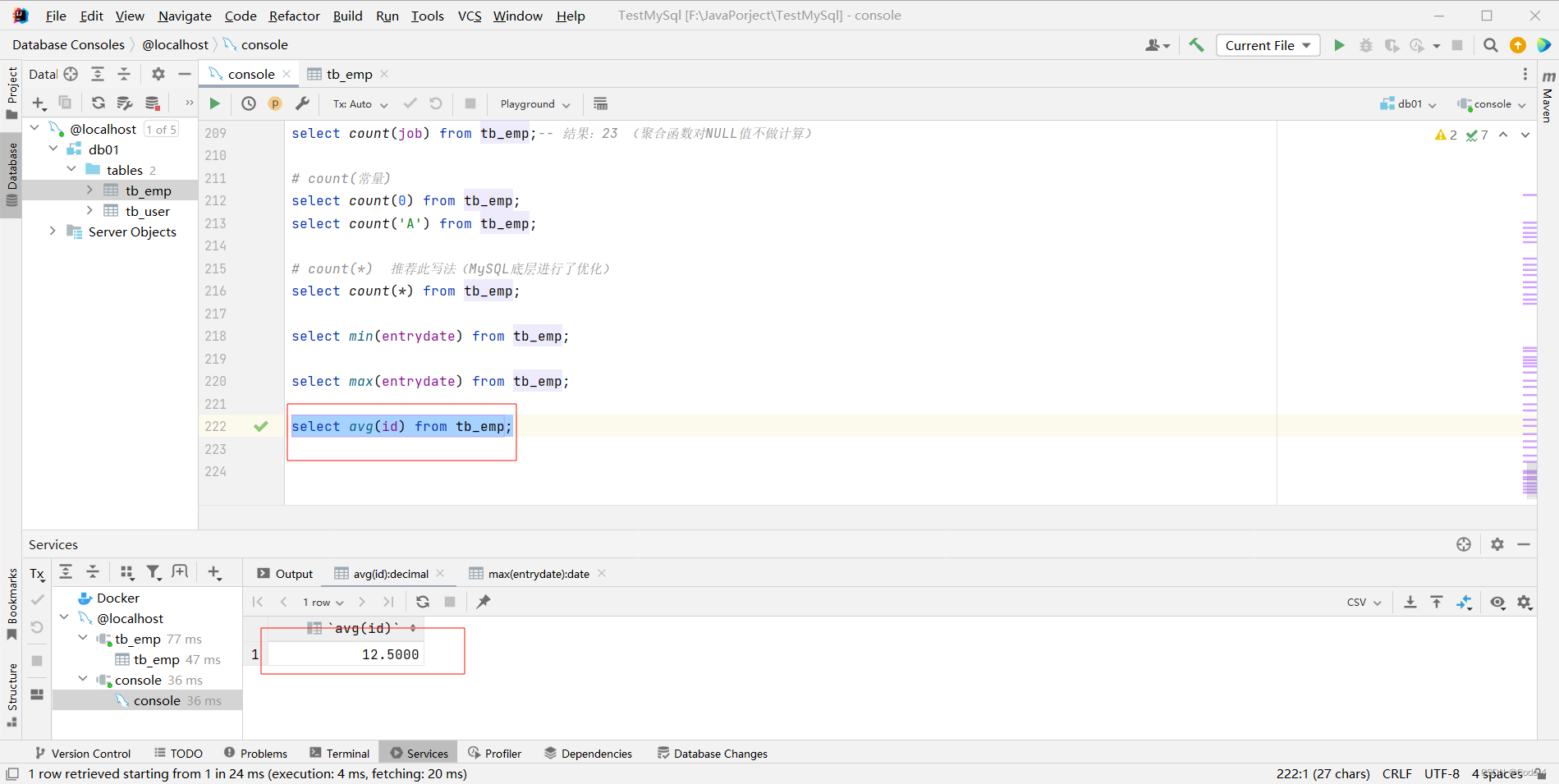Open the Version Control tool window
This screenshot has height=784, width=1559.
82,753
